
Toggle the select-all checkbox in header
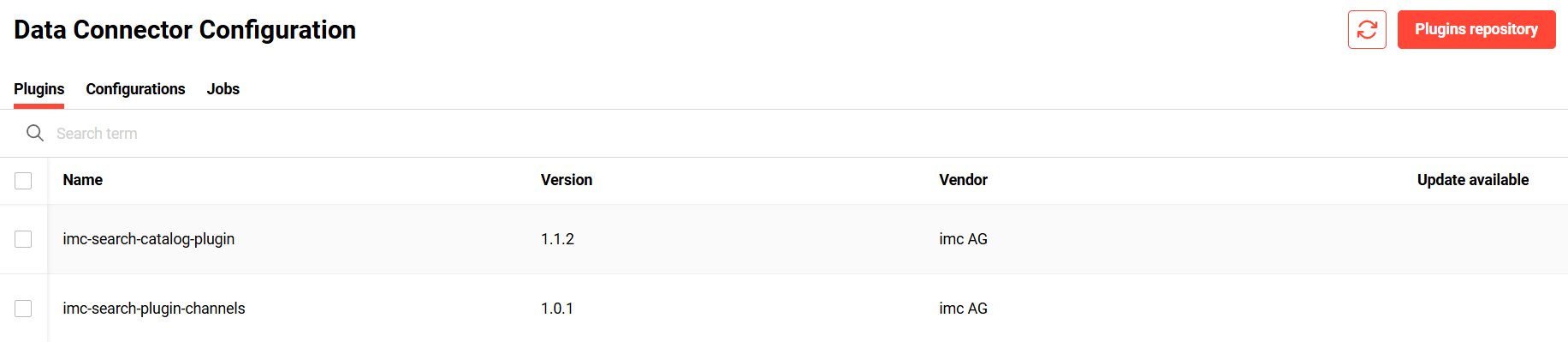tap(23, 181)
